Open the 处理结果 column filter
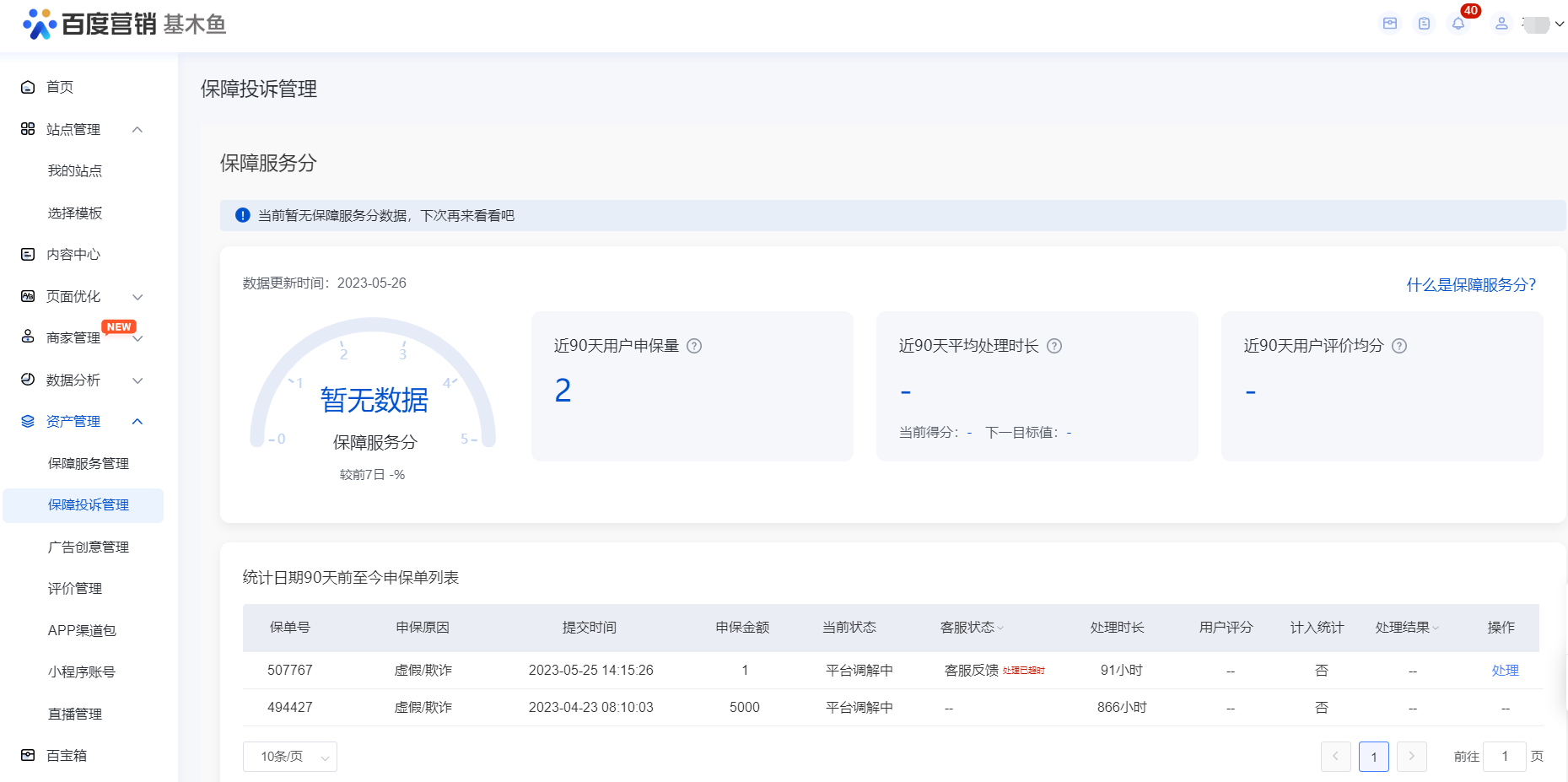The height and width of the screenshot is (782, 1568). click(x=1436, y=628)
